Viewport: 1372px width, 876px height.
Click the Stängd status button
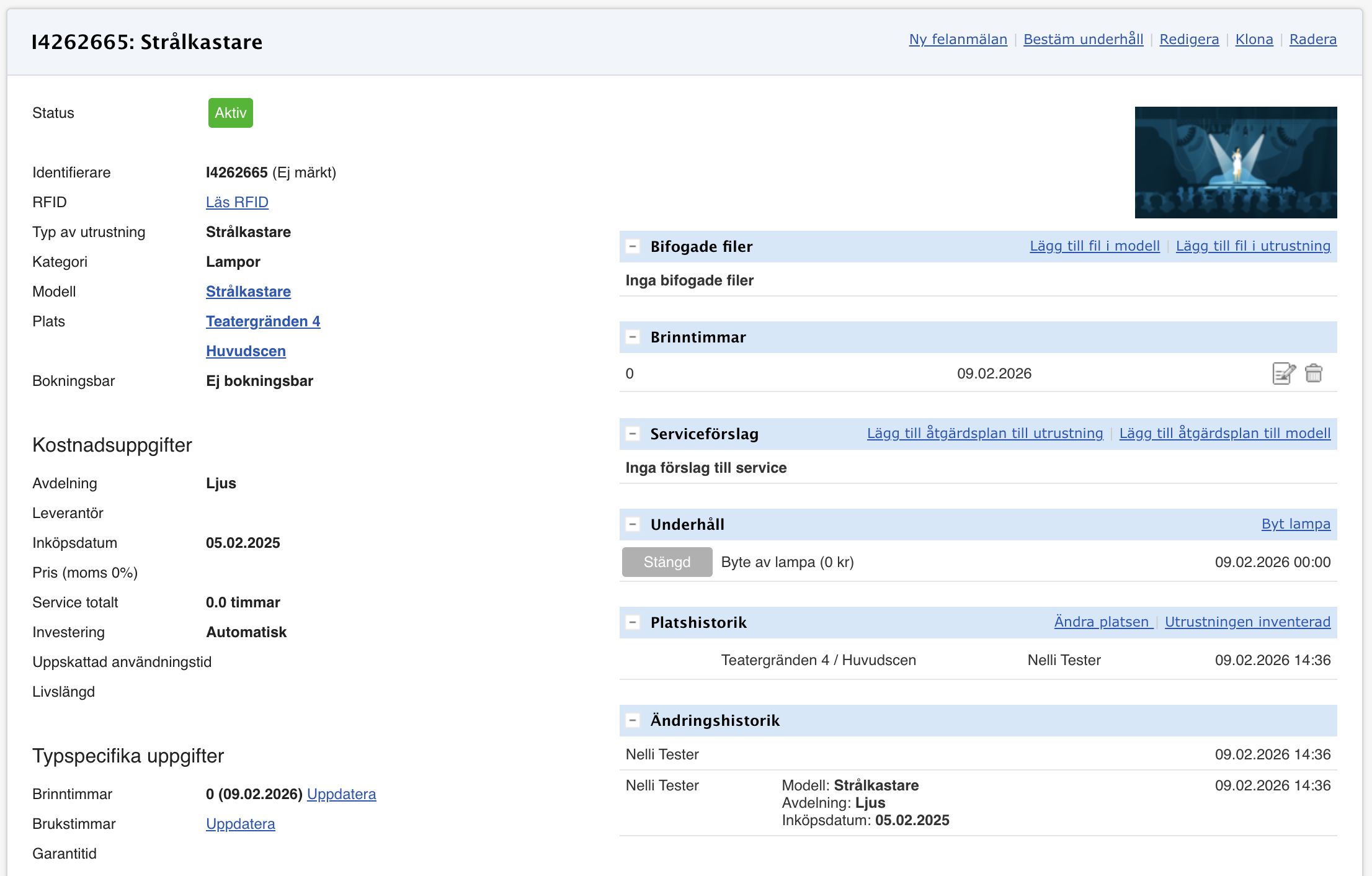tap(667, 562)
